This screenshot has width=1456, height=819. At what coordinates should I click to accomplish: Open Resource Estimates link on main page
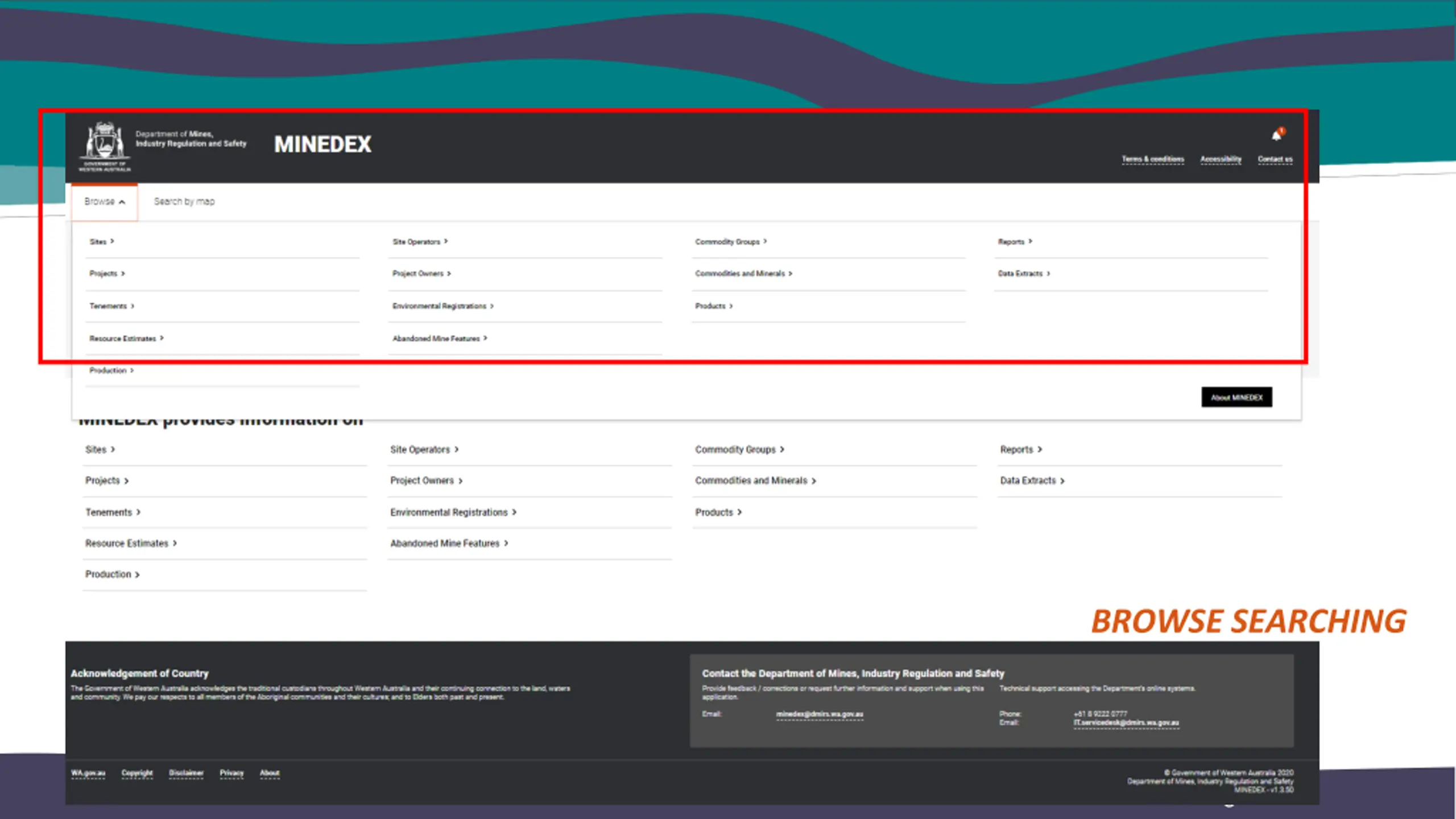131,543
